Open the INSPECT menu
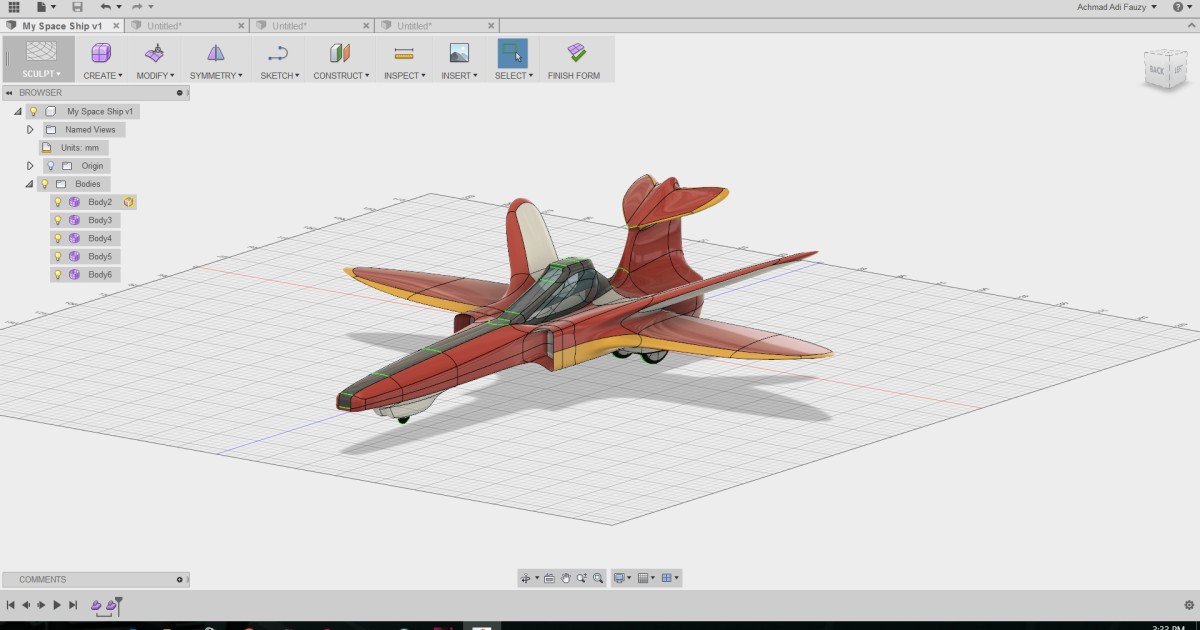This screenshot has height=630, width=1200. (404, 75)
